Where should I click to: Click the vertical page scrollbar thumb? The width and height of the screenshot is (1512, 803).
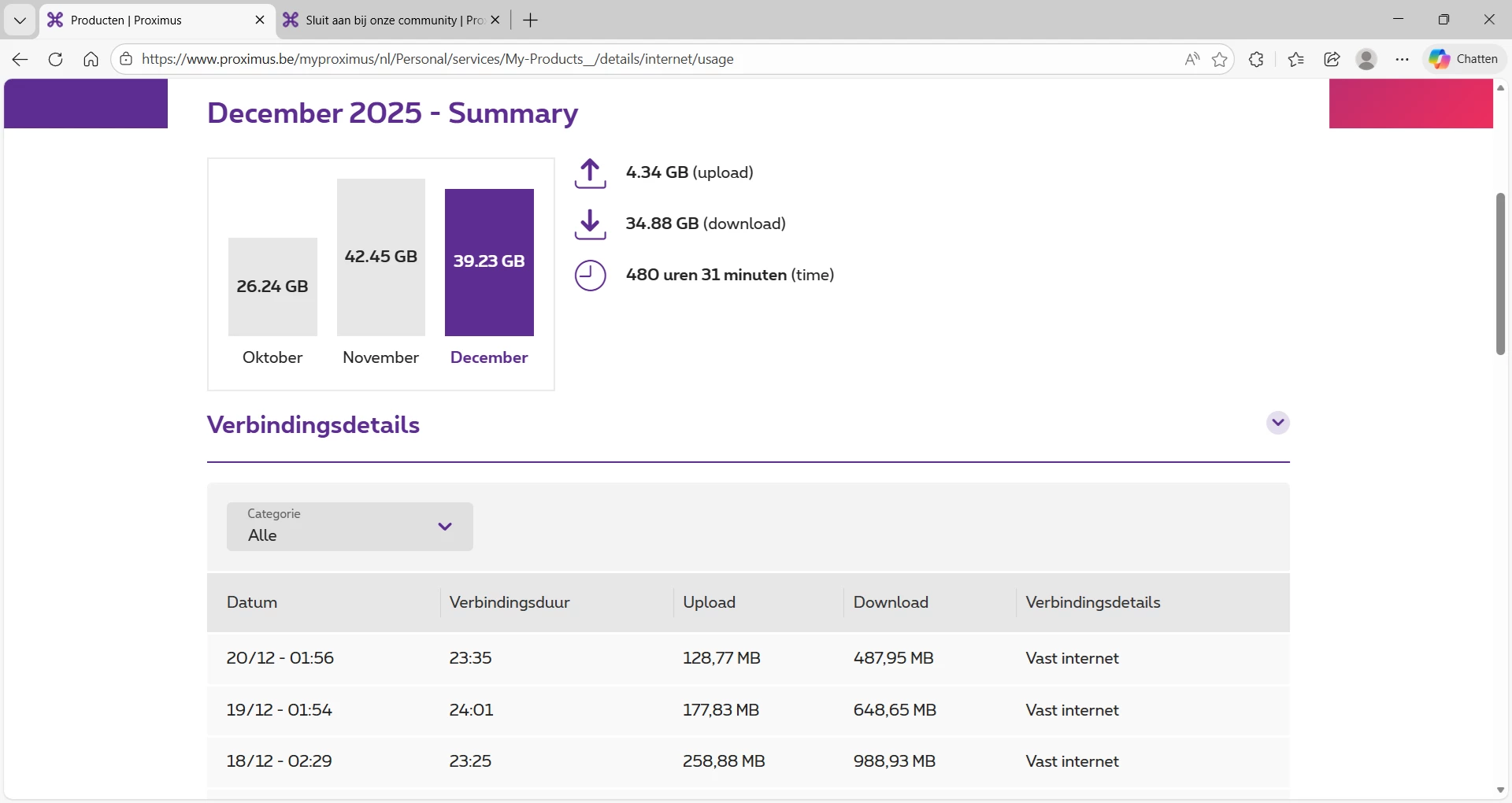coord(1500,273)
